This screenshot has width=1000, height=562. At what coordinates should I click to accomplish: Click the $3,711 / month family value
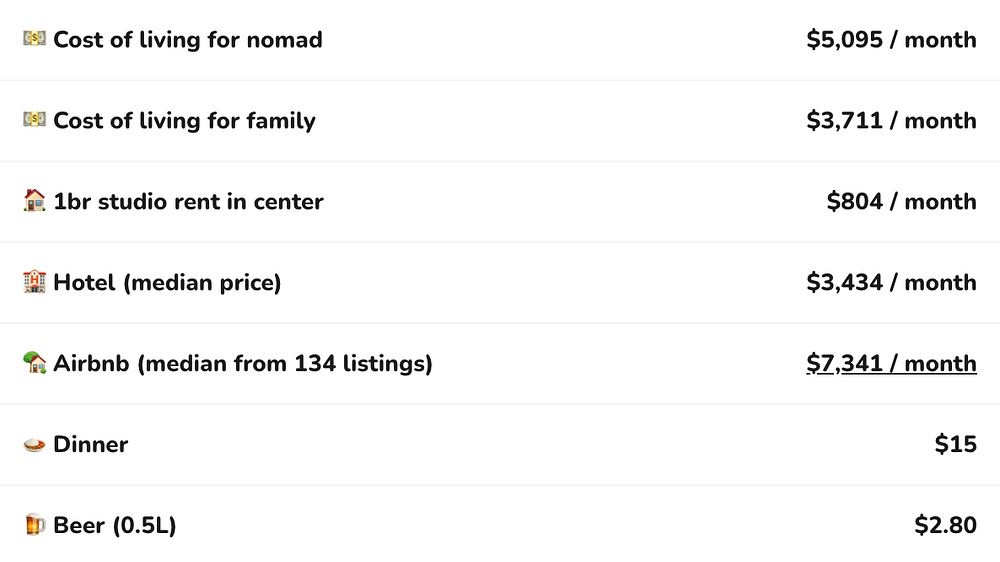click(891, 121)
